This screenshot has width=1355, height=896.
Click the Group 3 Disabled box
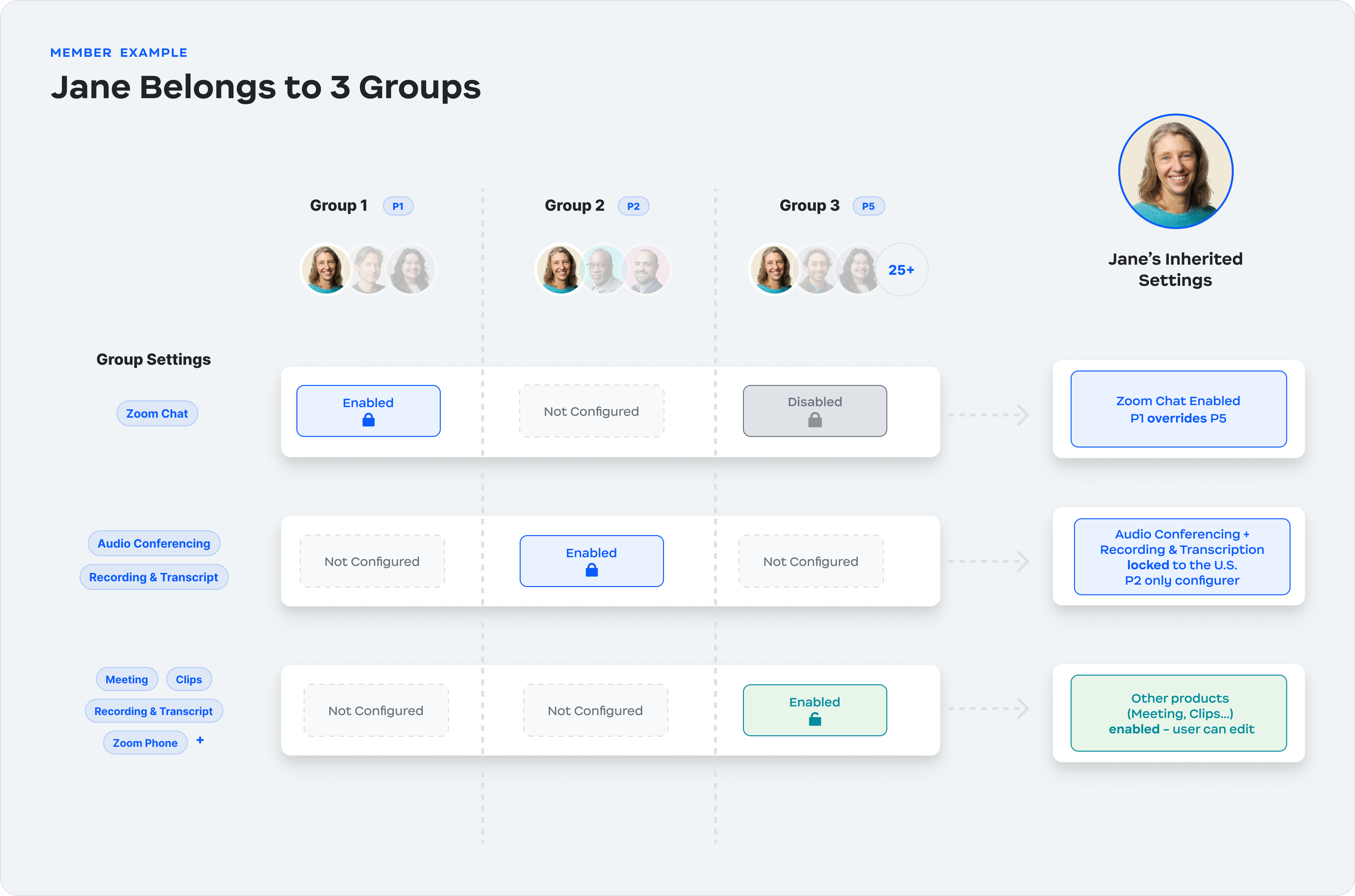(815, 411)
